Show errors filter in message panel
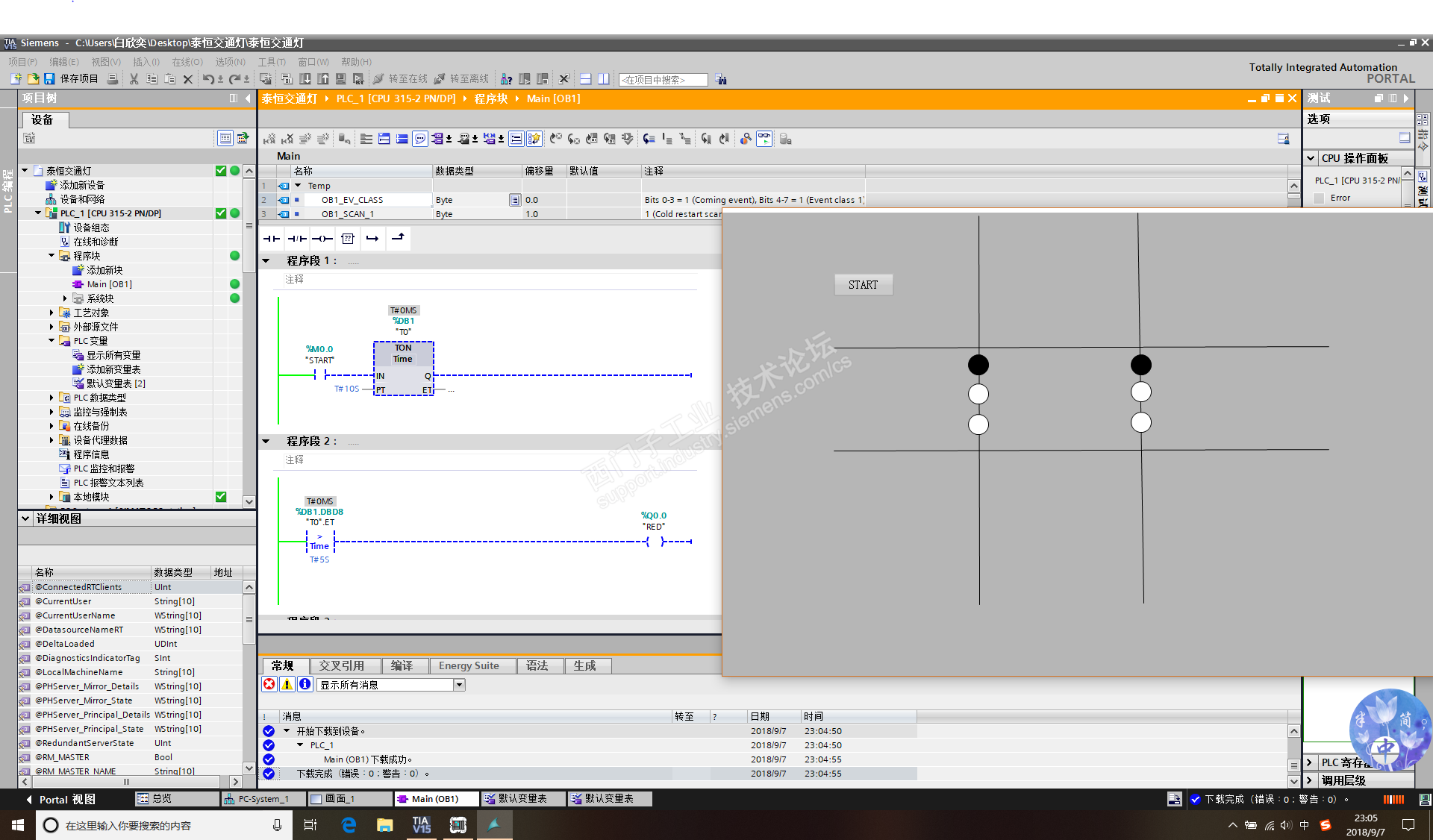The image size is (1433, 840). 269,684
